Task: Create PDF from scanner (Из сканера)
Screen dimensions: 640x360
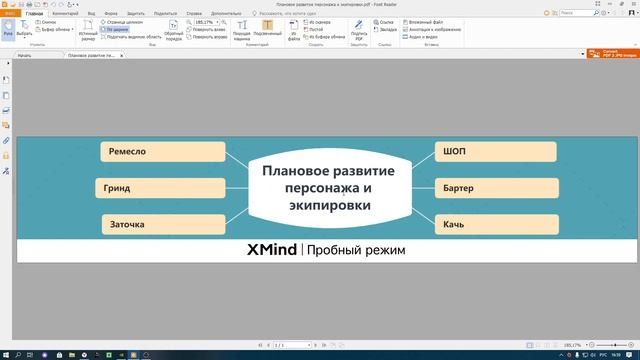Action: tap(317, 22)
